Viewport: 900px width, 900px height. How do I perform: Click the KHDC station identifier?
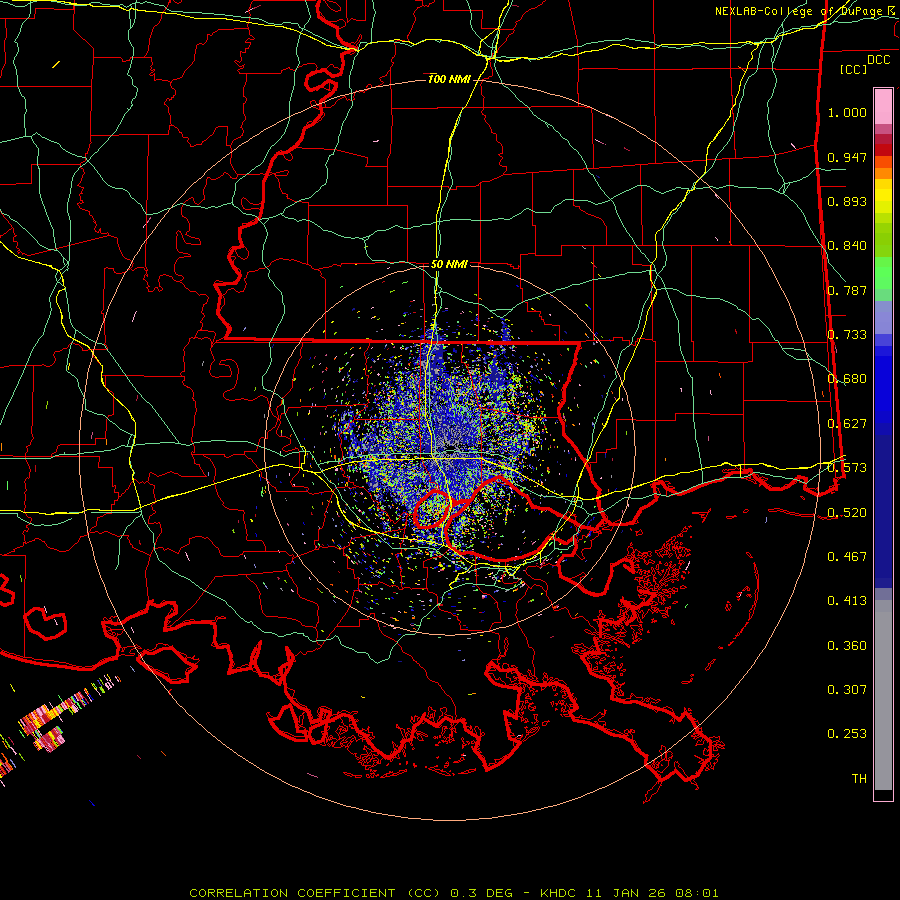pyautogui.click(x=560, y=893)
